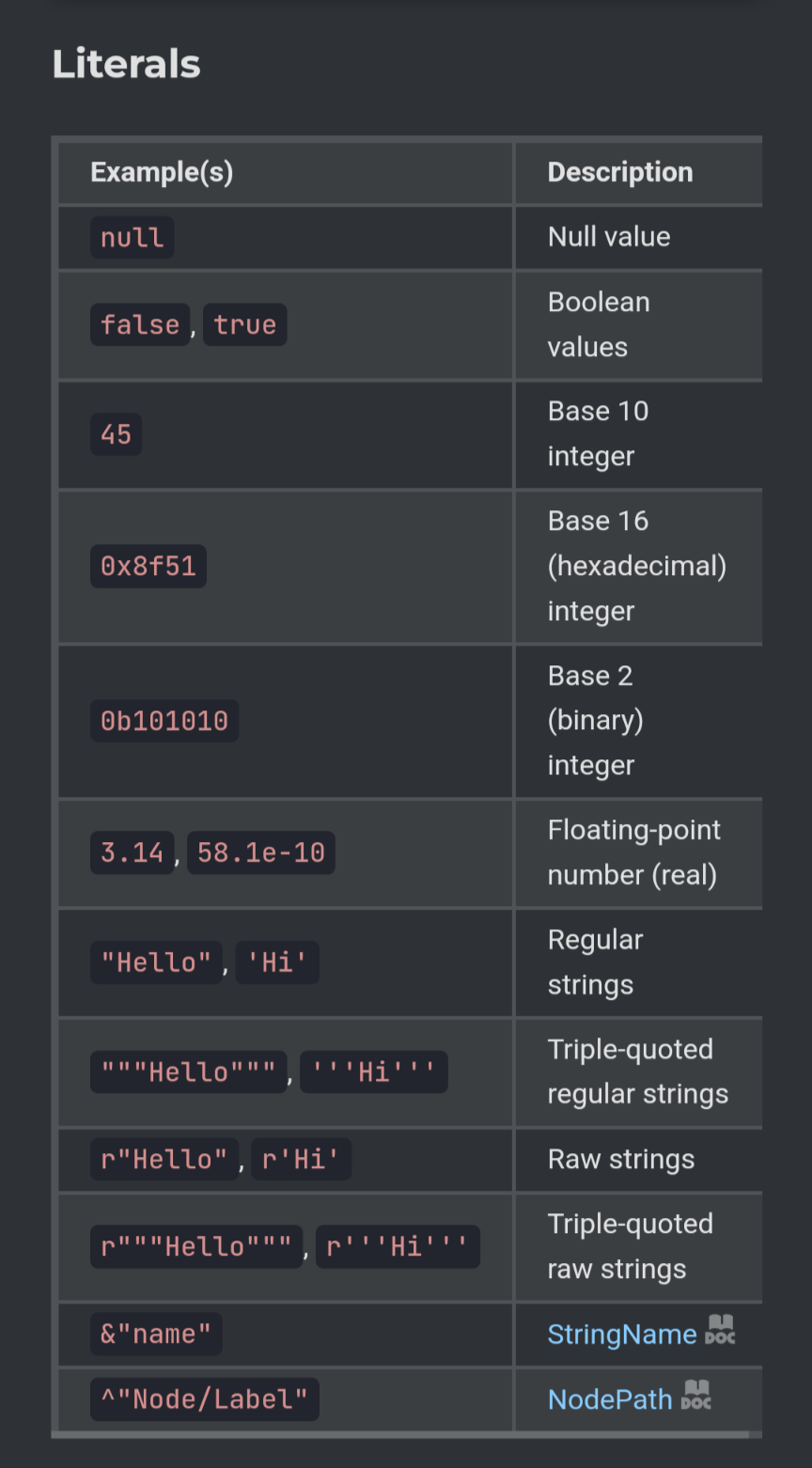Screen dimensions: 812x1468
Task: Click the 3.14 float example
Action: click(133, 853)
